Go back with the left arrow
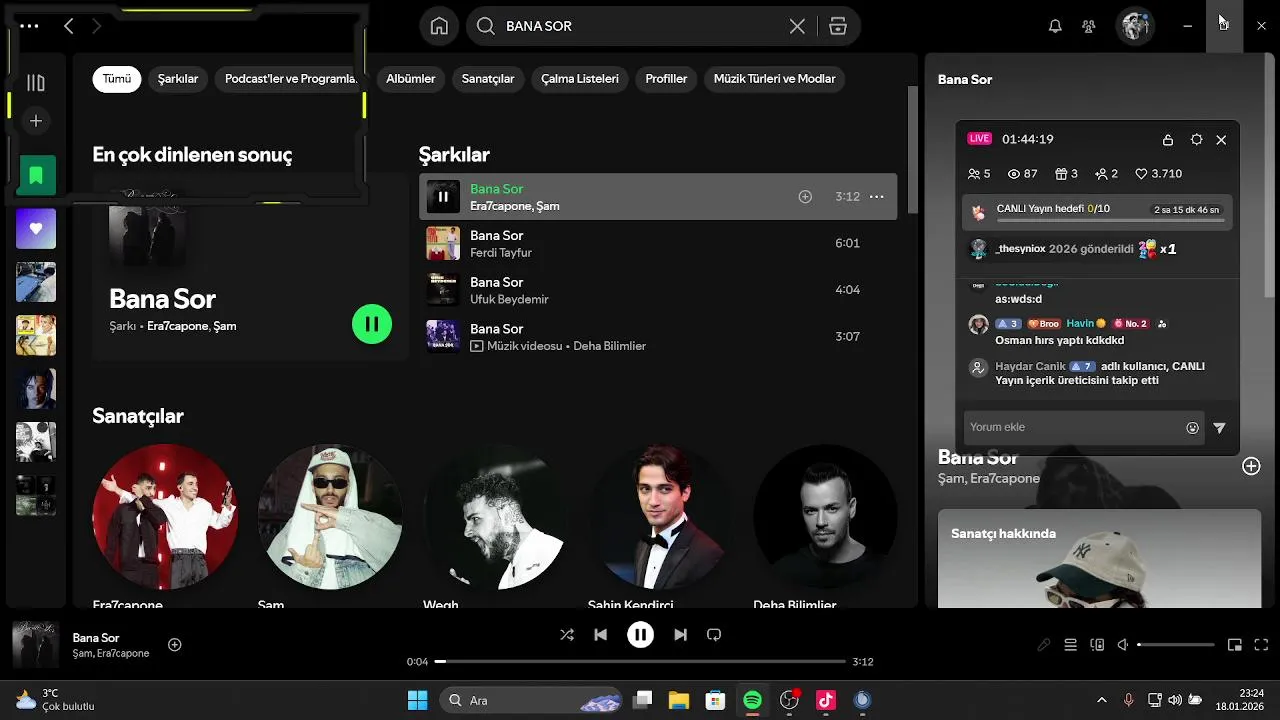The image size is (1280, 720). [68, 26]
